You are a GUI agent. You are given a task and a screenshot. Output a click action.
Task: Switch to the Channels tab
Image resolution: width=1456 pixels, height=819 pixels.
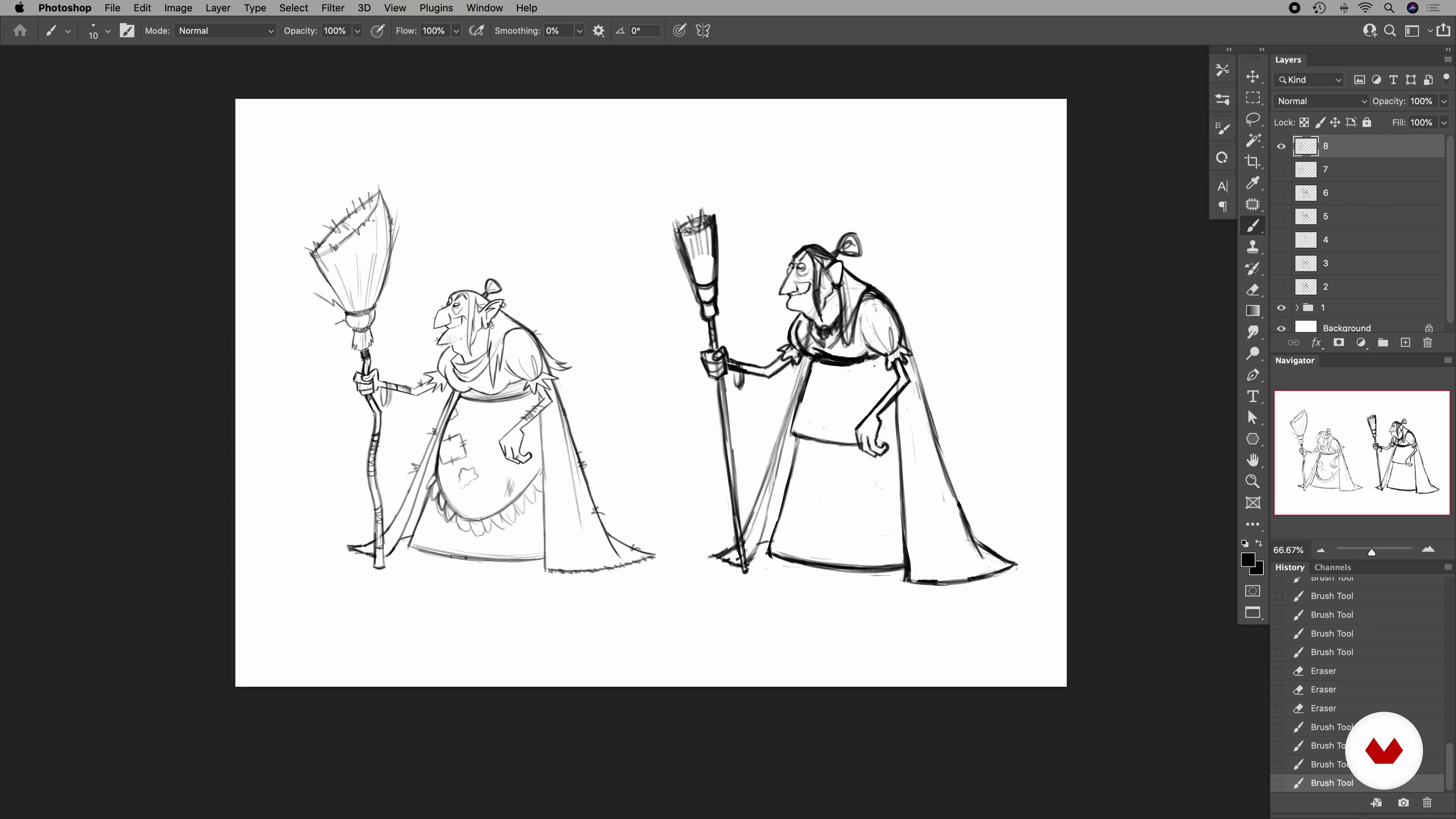(1332, 567)
